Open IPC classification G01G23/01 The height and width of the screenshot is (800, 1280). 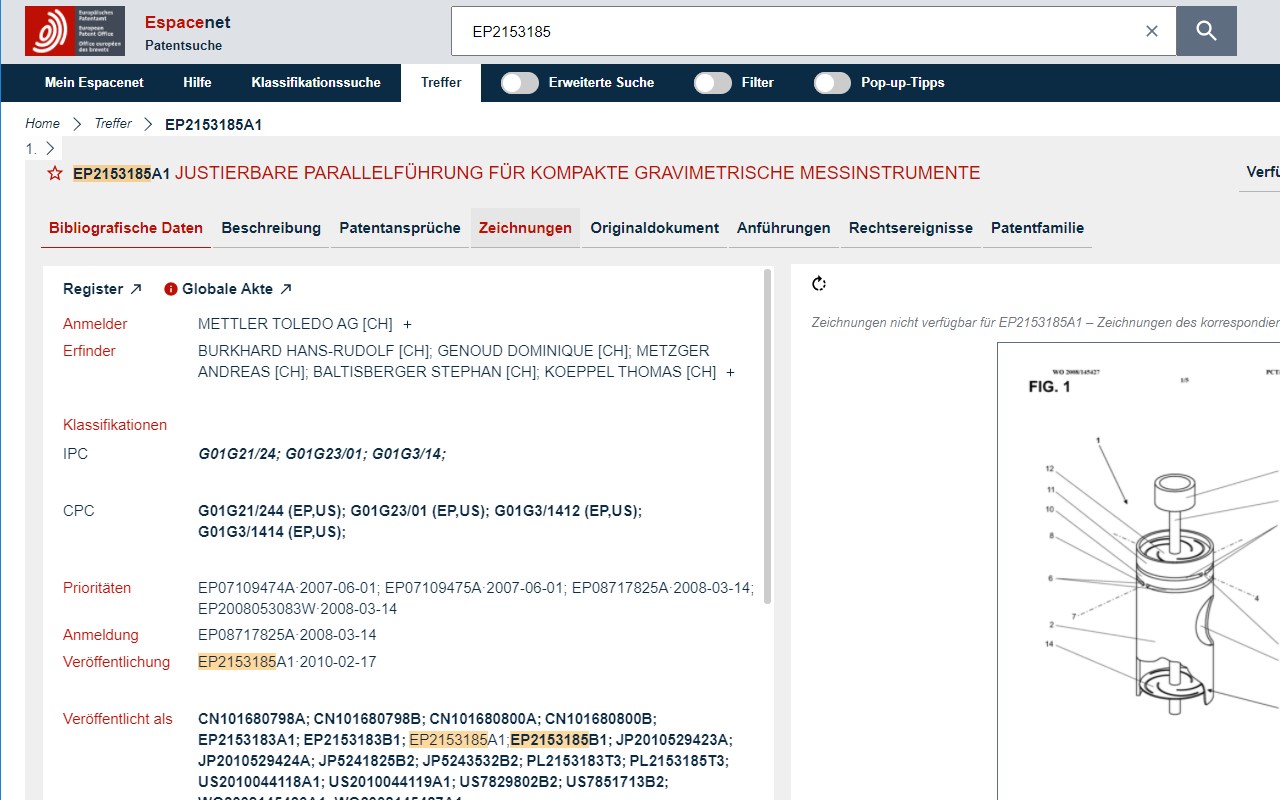coord(325,454)
